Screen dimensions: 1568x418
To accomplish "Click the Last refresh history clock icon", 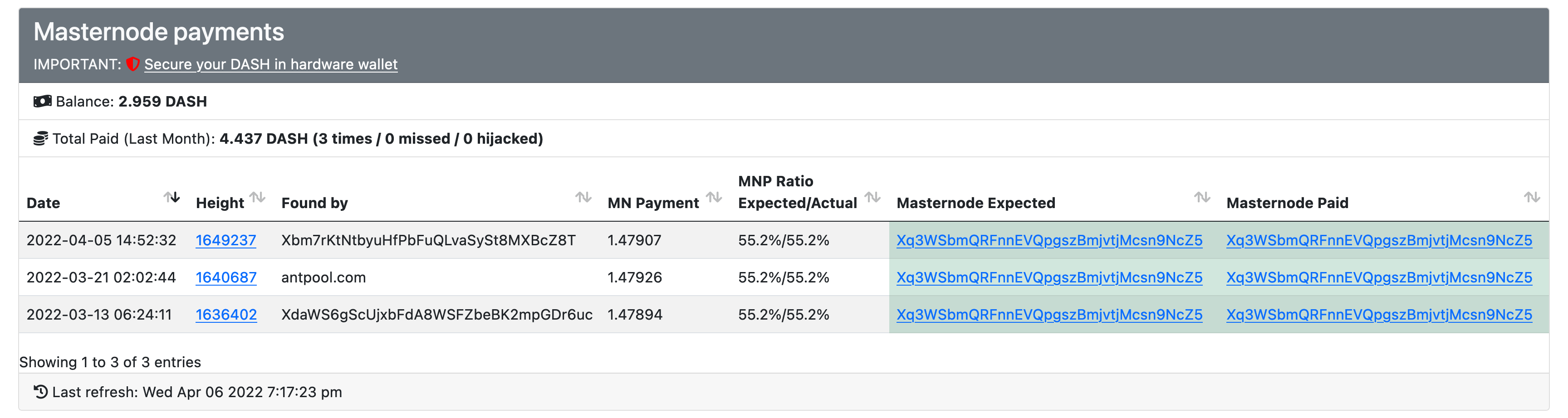I will coord(41,392).
